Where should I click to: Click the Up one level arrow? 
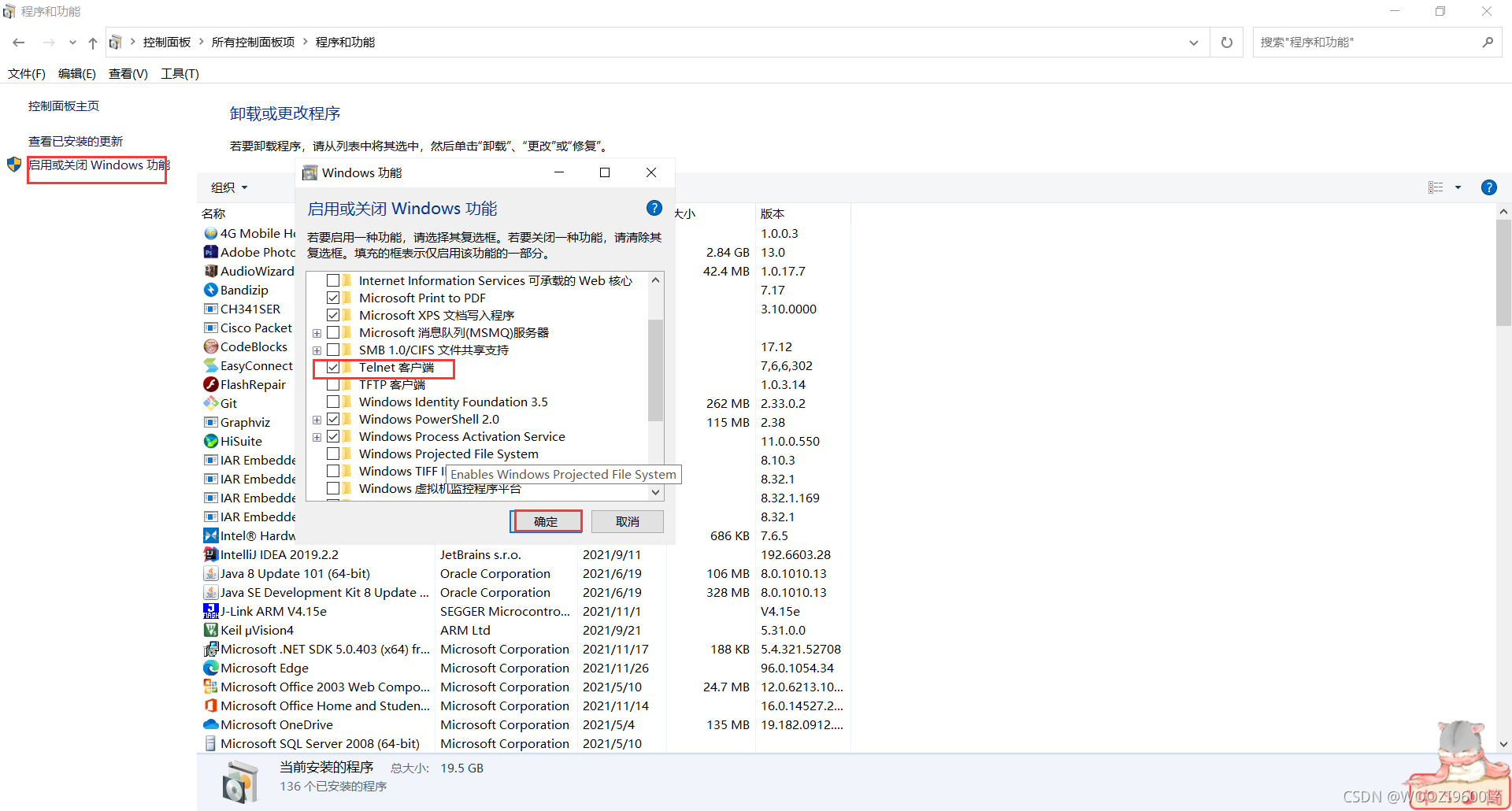tap(93, 43)
